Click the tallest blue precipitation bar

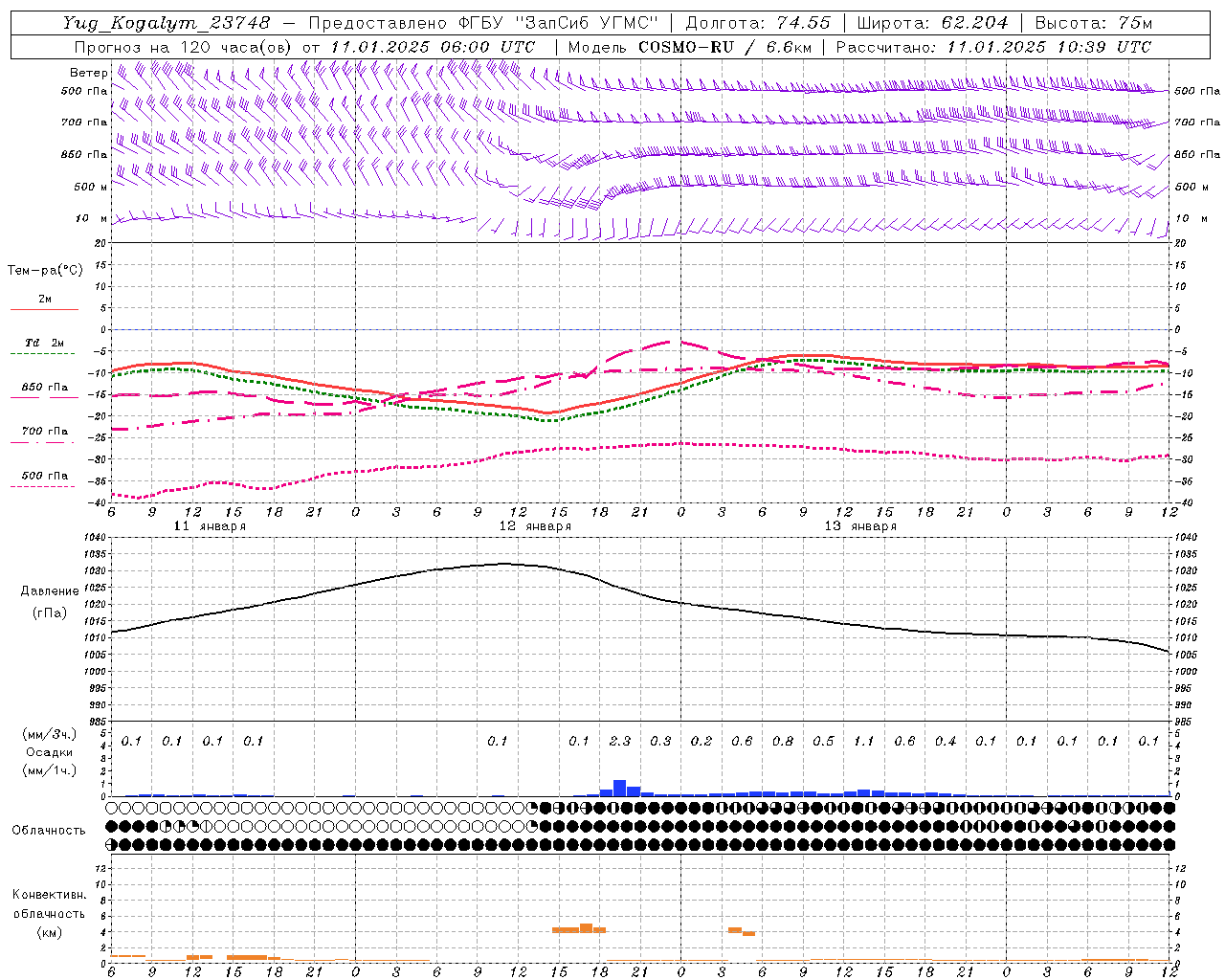pyautogui.click(x=619, y=789)
